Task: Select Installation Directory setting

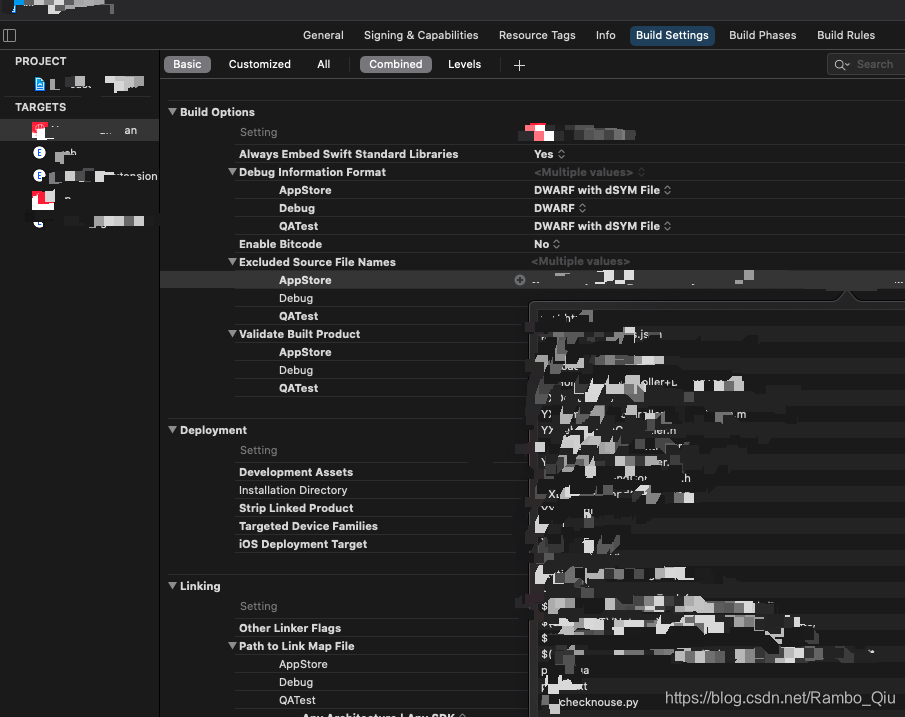Action: pos(293,490)
